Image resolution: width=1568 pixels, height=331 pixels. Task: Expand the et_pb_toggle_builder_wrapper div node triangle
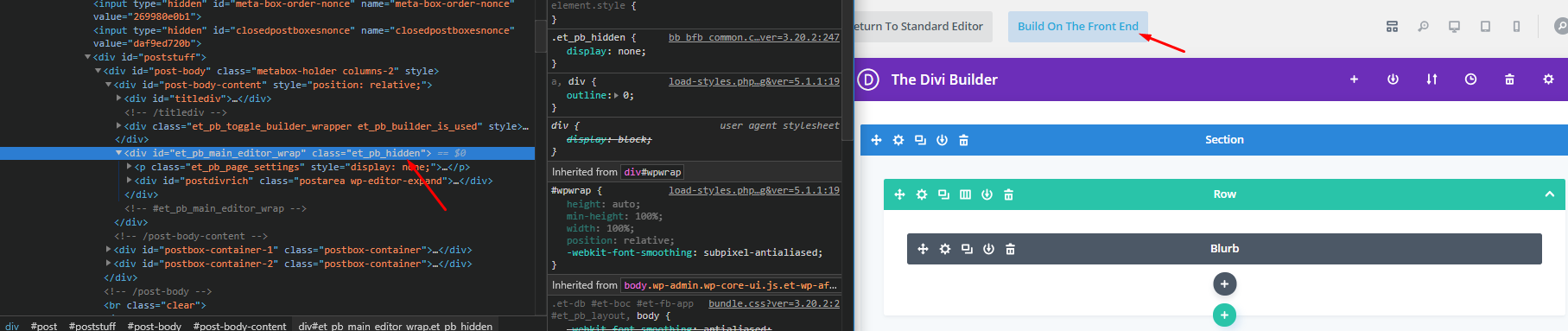click(x=119, y=126)
